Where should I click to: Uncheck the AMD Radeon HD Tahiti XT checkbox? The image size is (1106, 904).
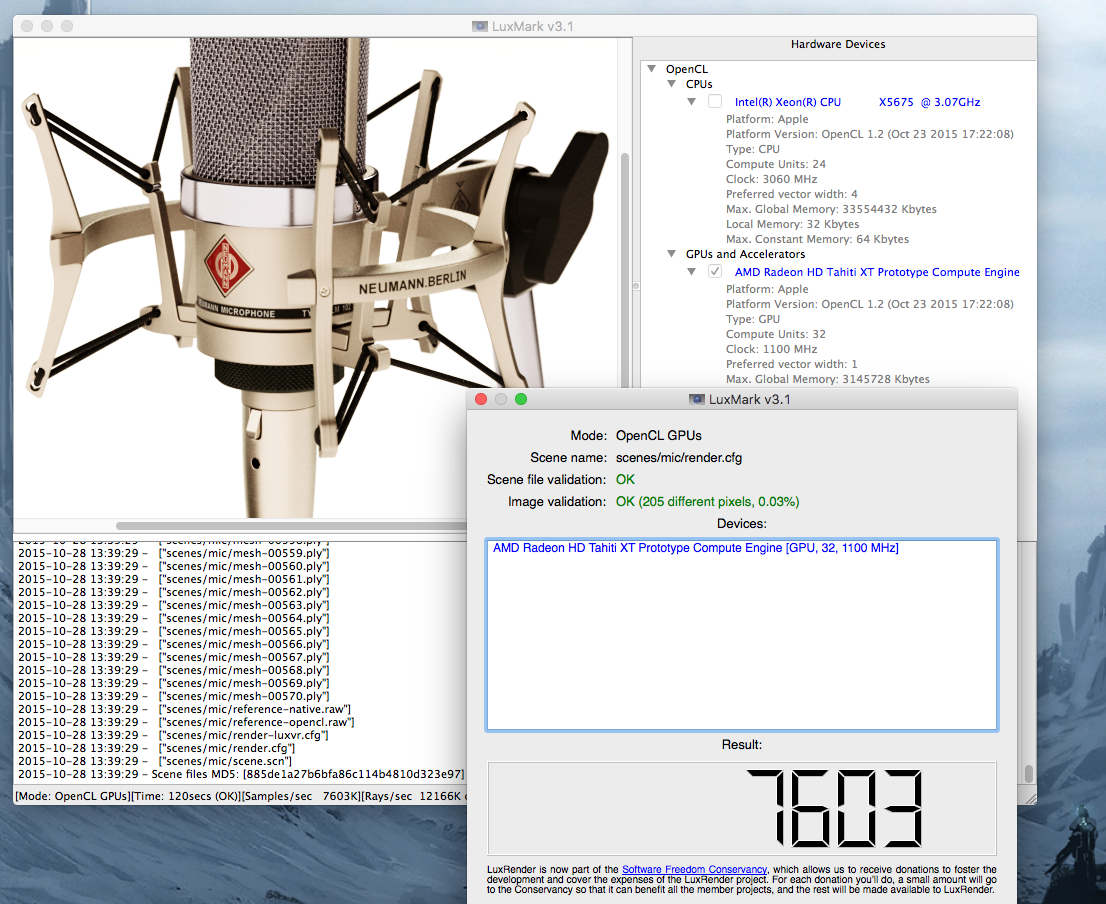coord(714,272)
